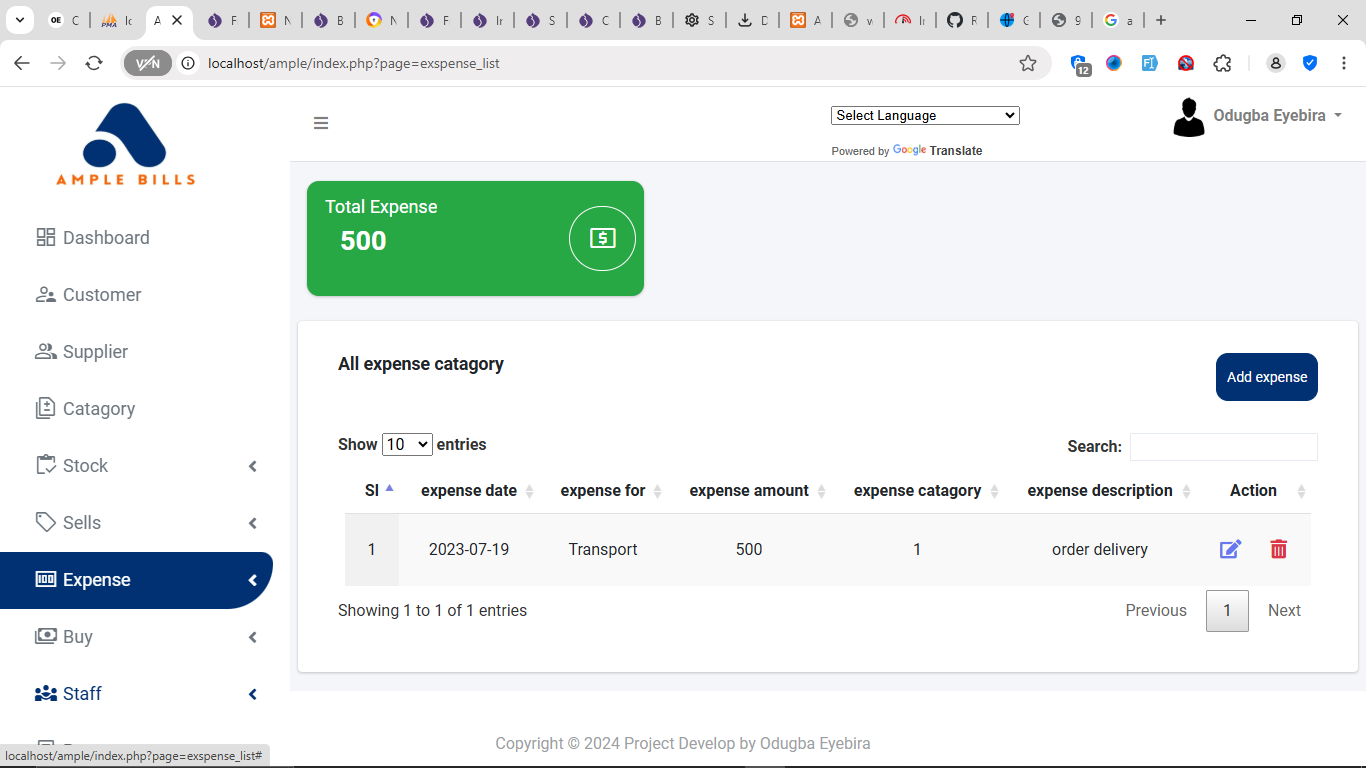Click the Total Expense money icon

(x=602, y=238)
